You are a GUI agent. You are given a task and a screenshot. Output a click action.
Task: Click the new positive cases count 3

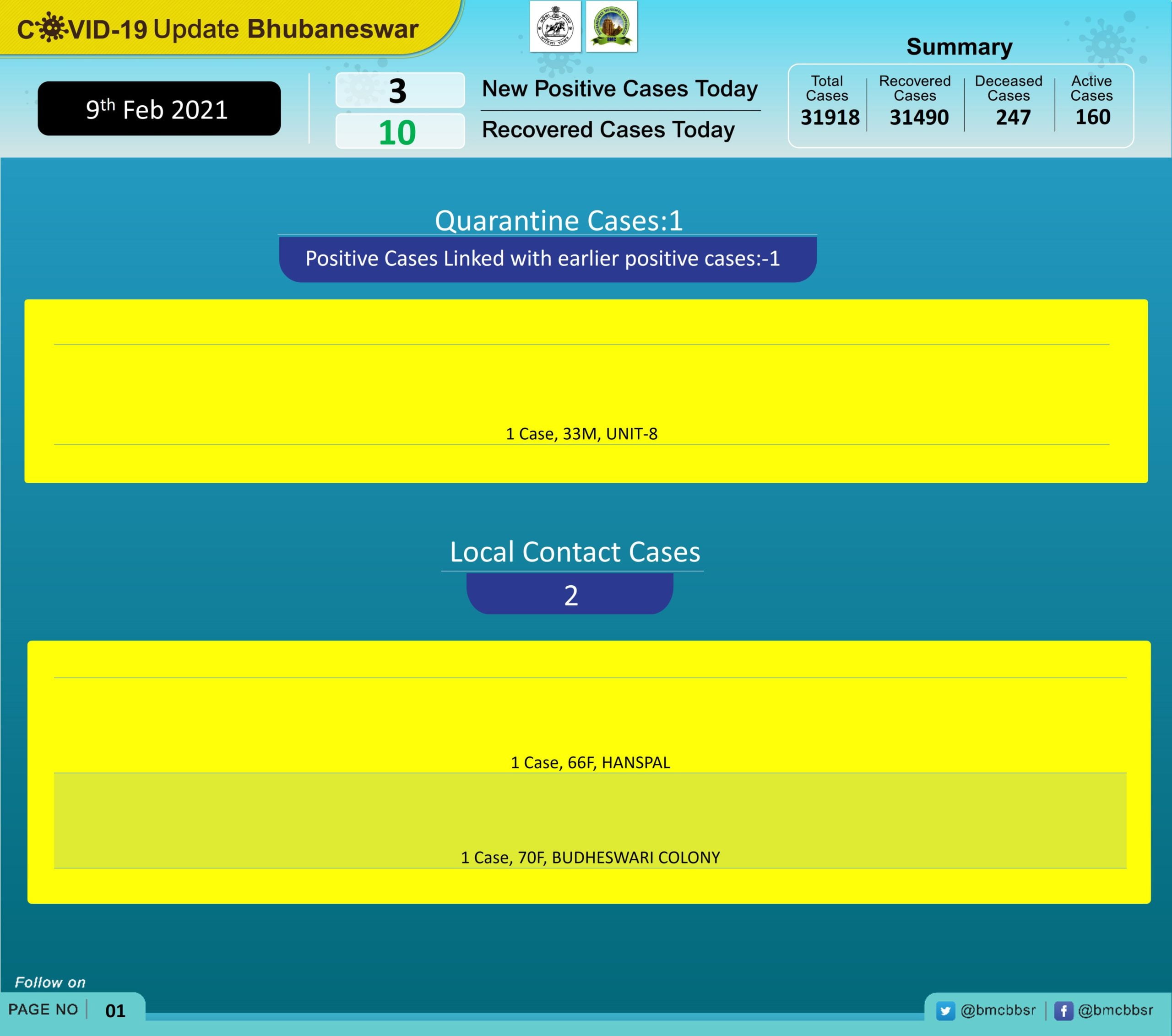[x=398, y=91]
